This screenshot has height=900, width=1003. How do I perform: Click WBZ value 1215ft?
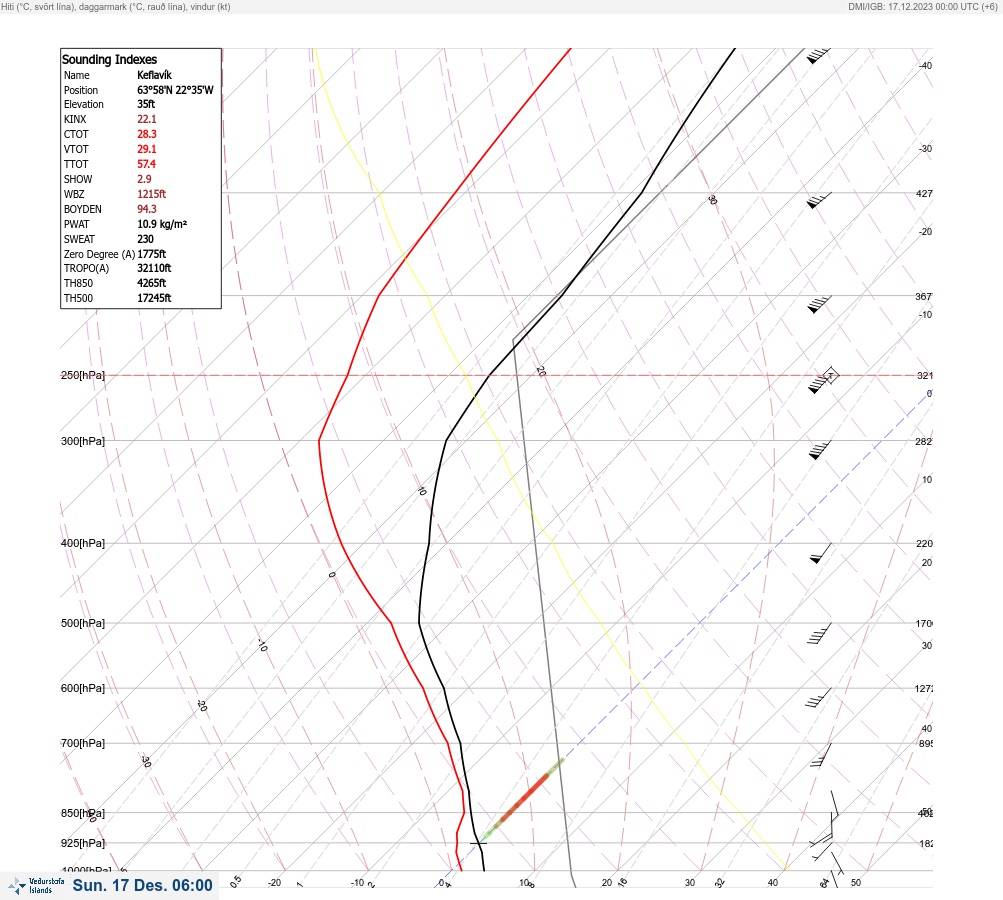tap(152, 194)
